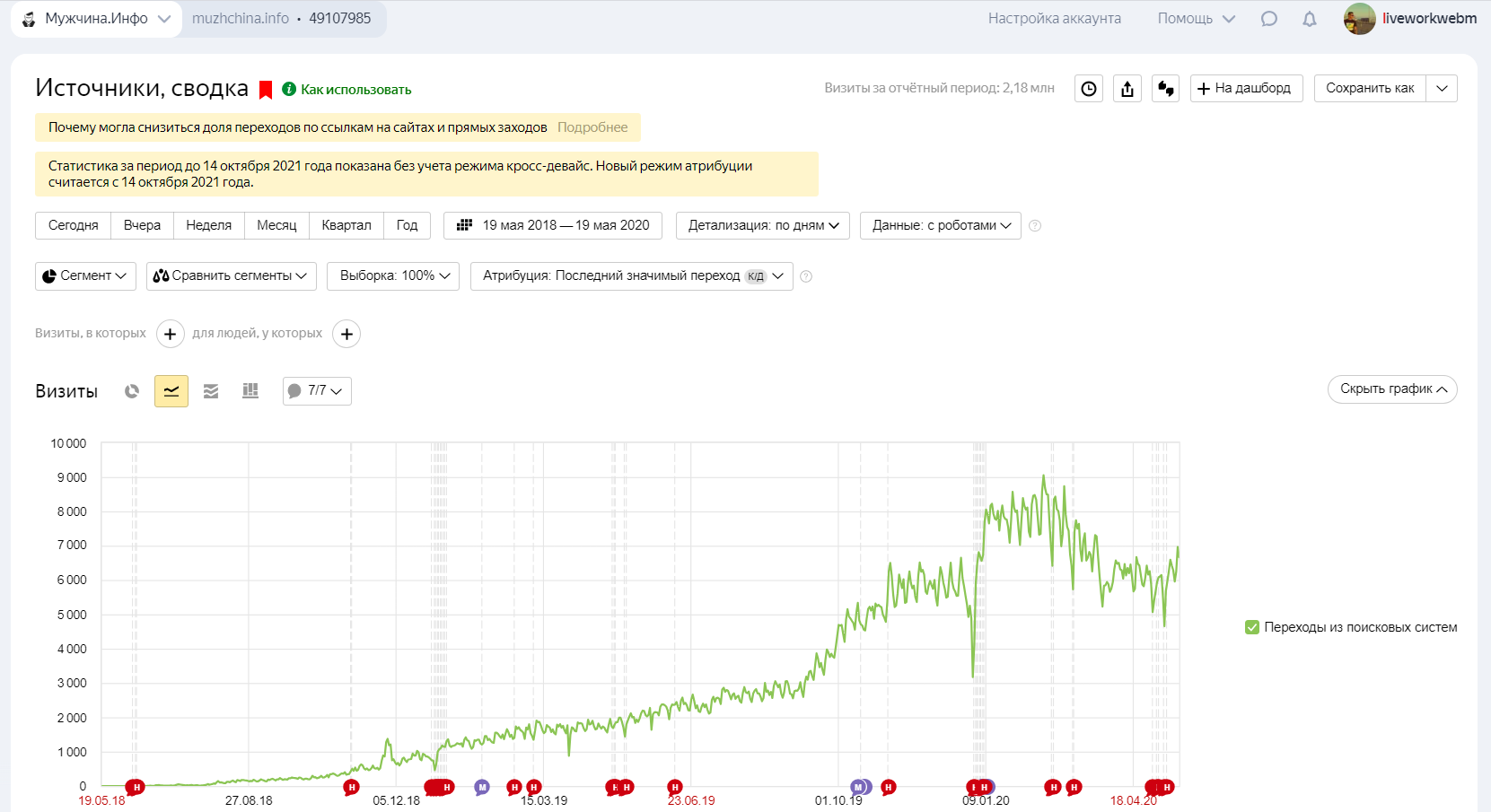Click the counter number 49107985
Image resolution: width=1491 pixels, height=812 pixels.
340,19
